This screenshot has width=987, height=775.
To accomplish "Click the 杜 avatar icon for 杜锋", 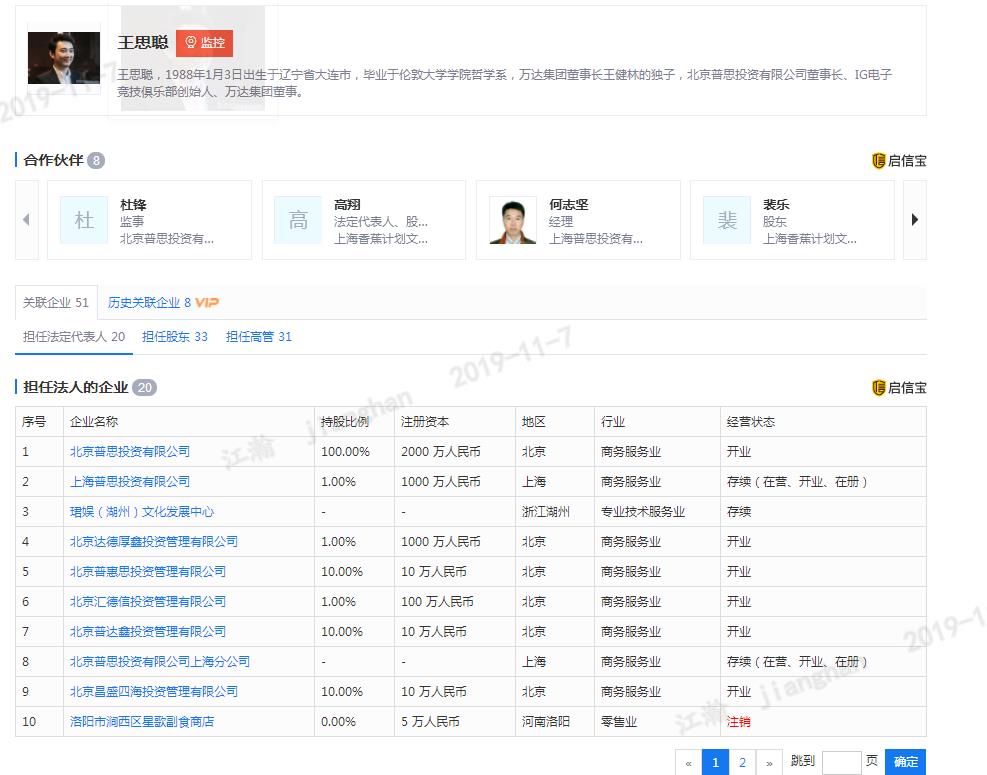I will pos(84,220).
